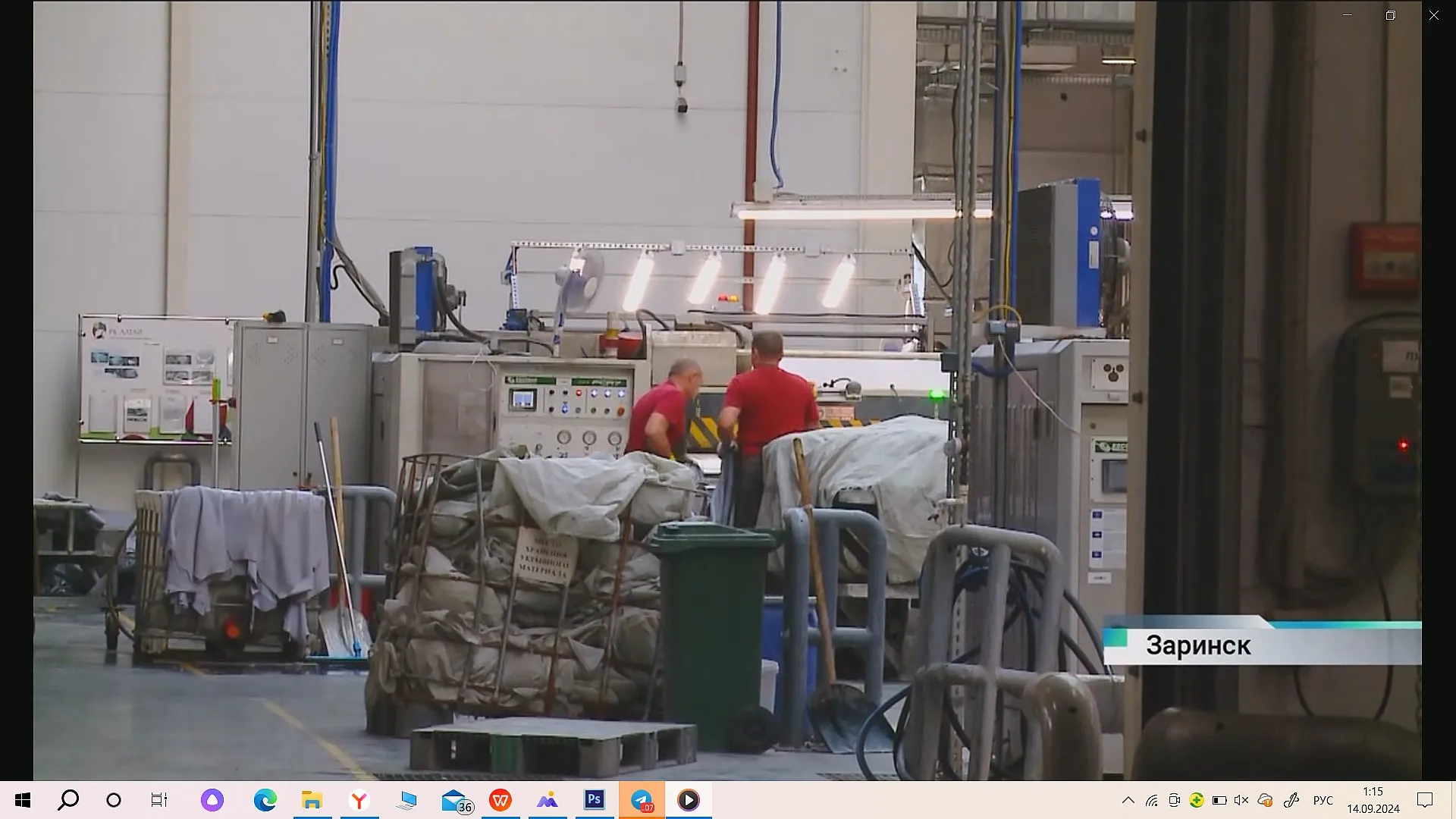The width and height of the screenshot is (1456, 819).
Task: Open taskbar Search magnifier
Action: (68, 800)
